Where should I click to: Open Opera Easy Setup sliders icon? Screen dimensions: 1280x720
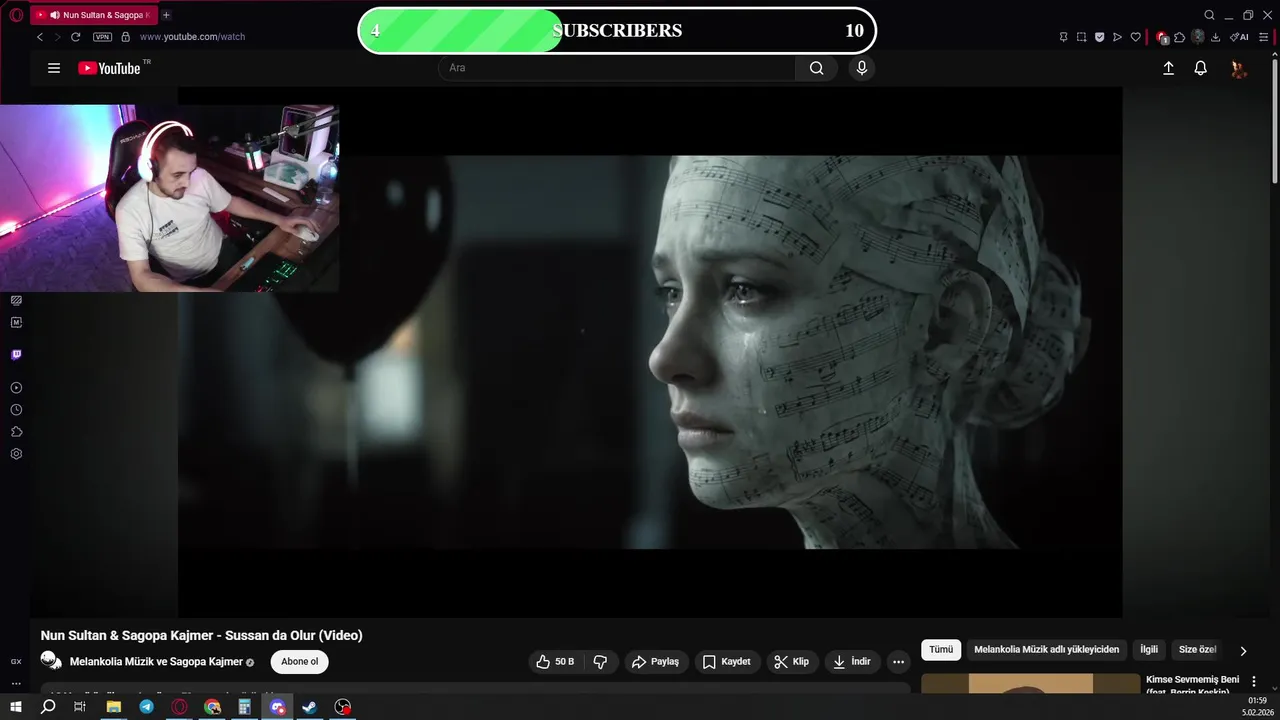[1266, 37]
